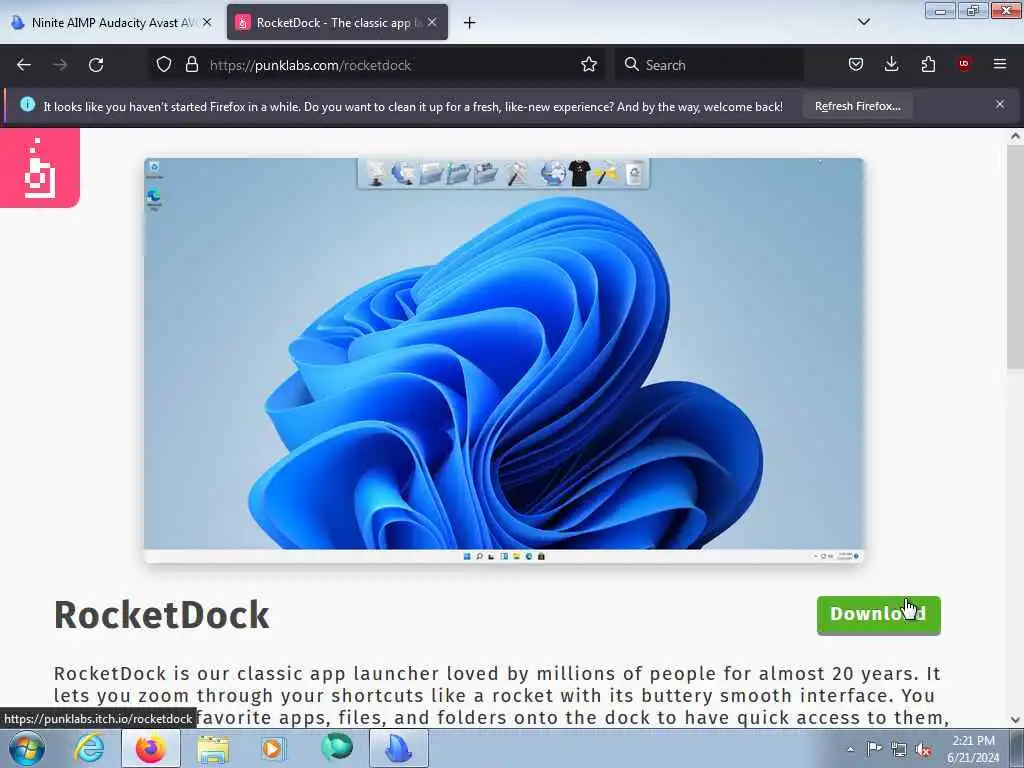
Task: Click the green round taskbar app icon
Action: tap(337, 748)
